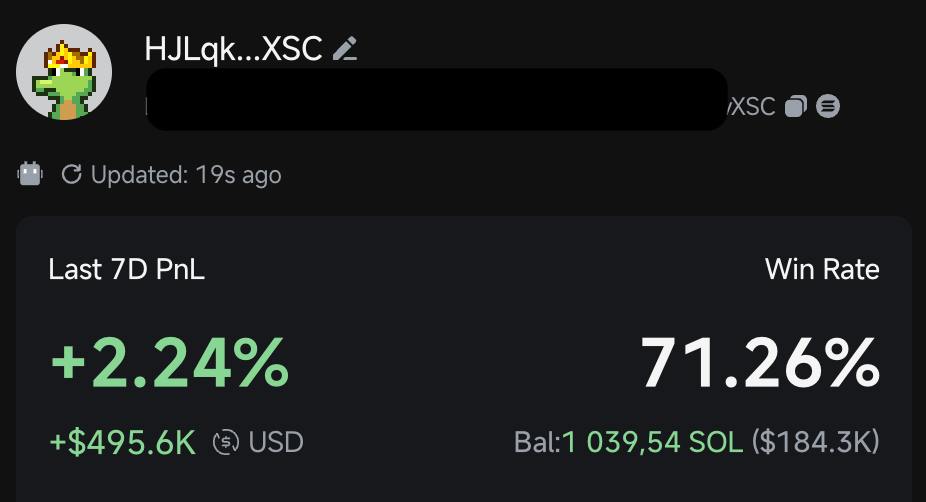The height and width of the screenshot is (502, 926).
Task: Click the 1 039,54 SOL balance
Action: click(653, 442)
